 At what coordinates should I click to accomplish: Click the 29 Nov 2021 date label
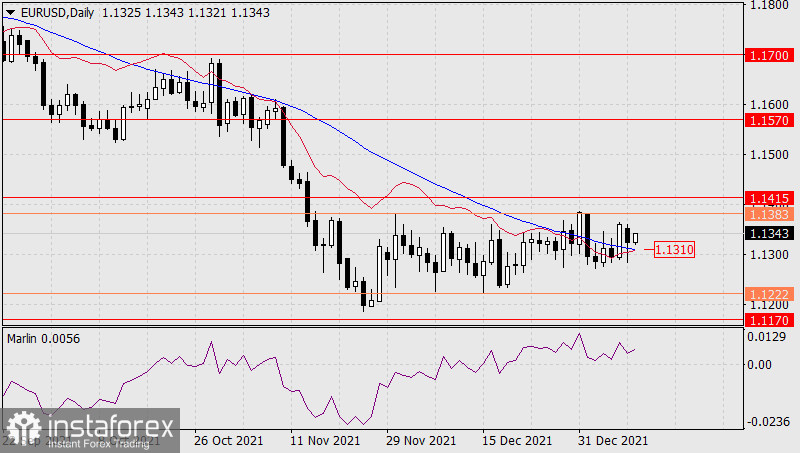[421, 440]
